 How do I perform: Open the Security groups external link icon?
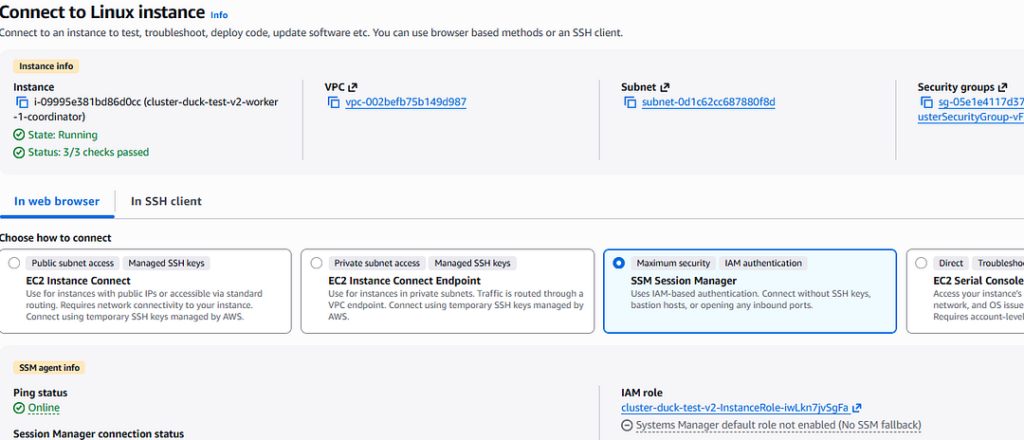[1002, 87]
